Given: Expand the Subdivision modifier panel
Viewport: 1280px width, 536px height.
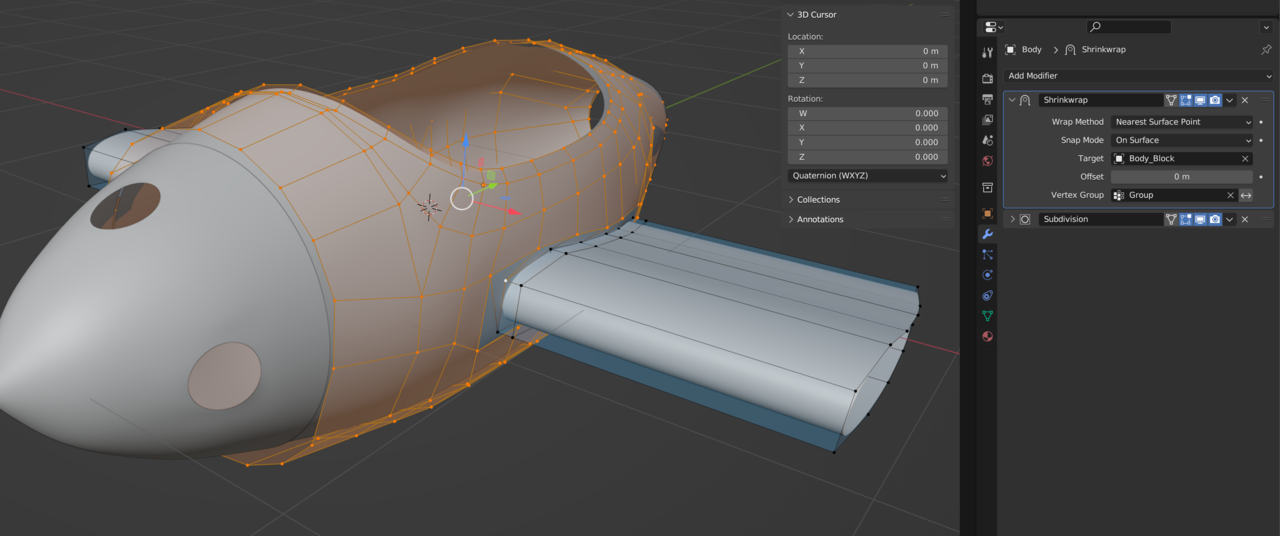Looking at the screenshot, I should tap(1012, 219).
